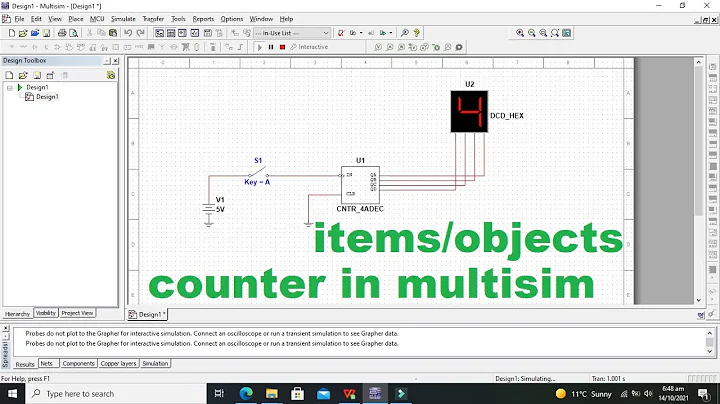Select the V1 5V battery source
Viewport: 720px width, 404px height.
coord(209,210)
